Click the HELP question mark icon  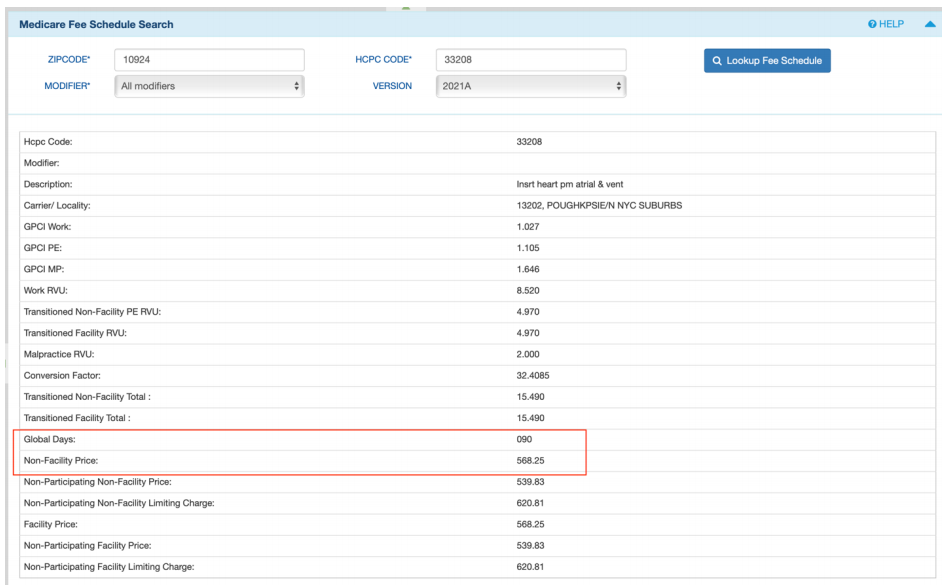[x=873, y=24]
